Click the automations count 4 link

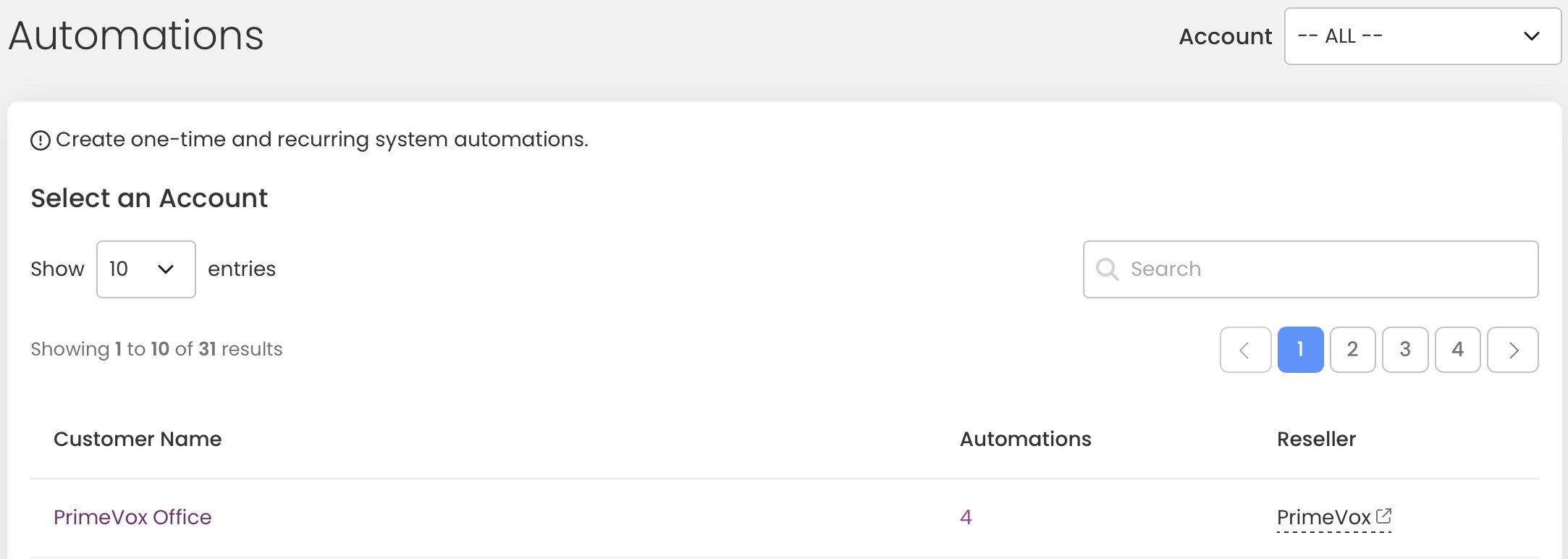click(x=966, y=517)
